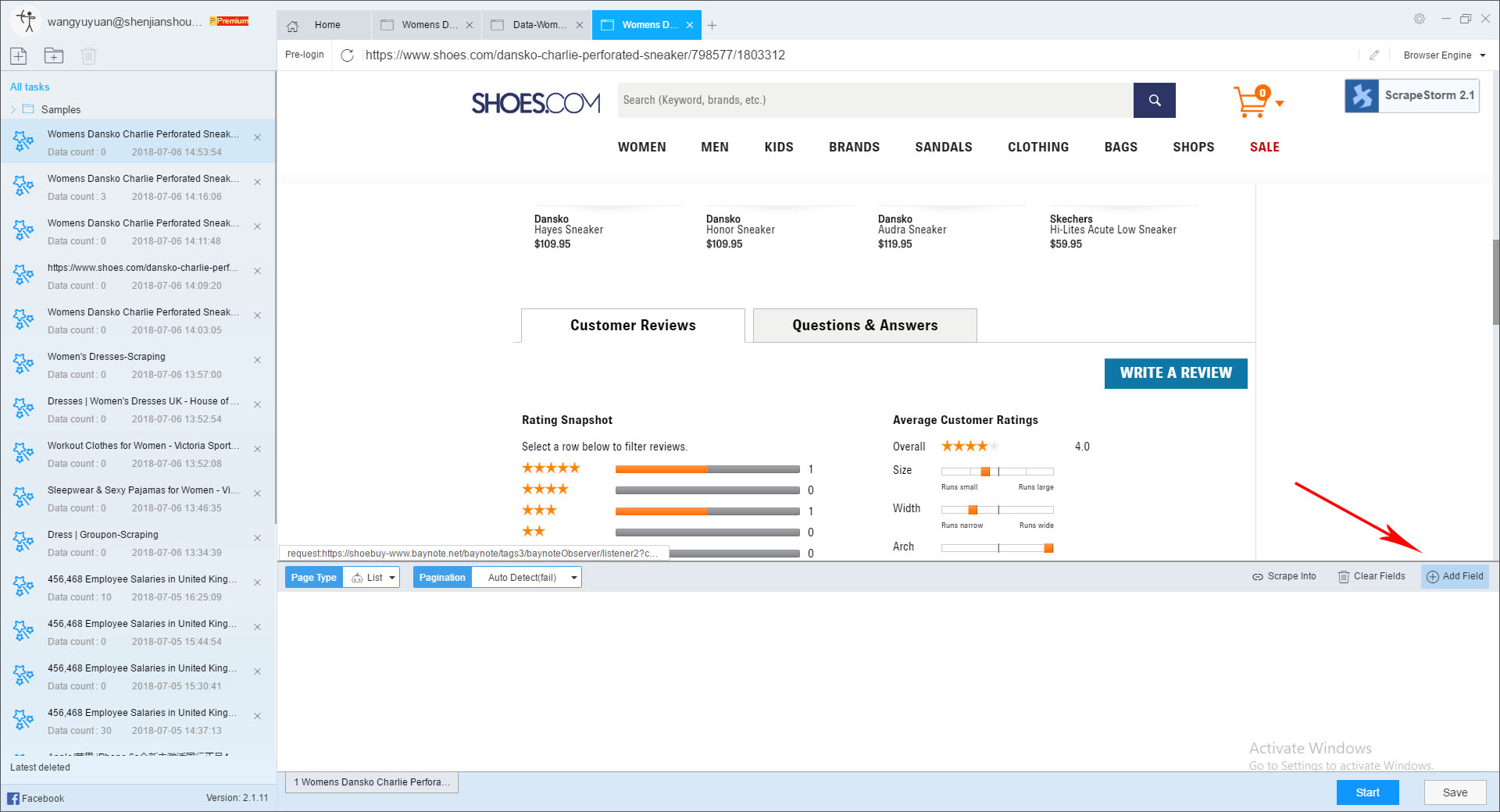Click the Pre-login button
1500x812 pixels.
pyautogui.click(x=305, y=55)
